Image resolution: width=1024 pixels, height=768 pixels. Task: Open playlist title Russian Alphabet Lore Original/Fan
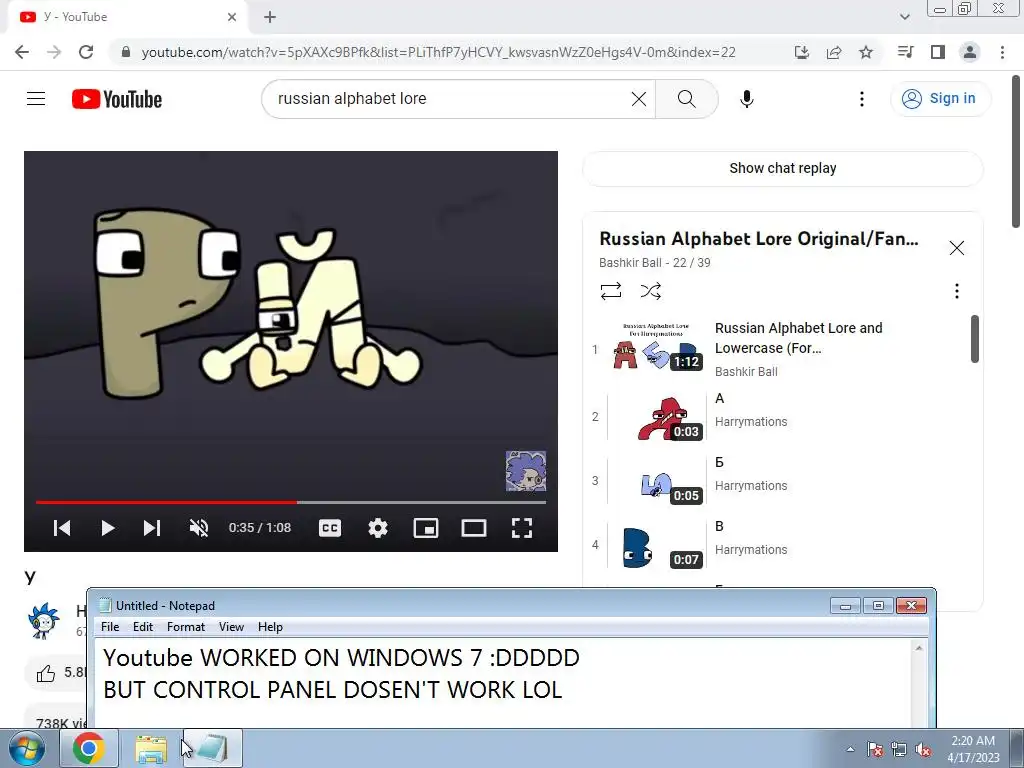tap(758, 239)
